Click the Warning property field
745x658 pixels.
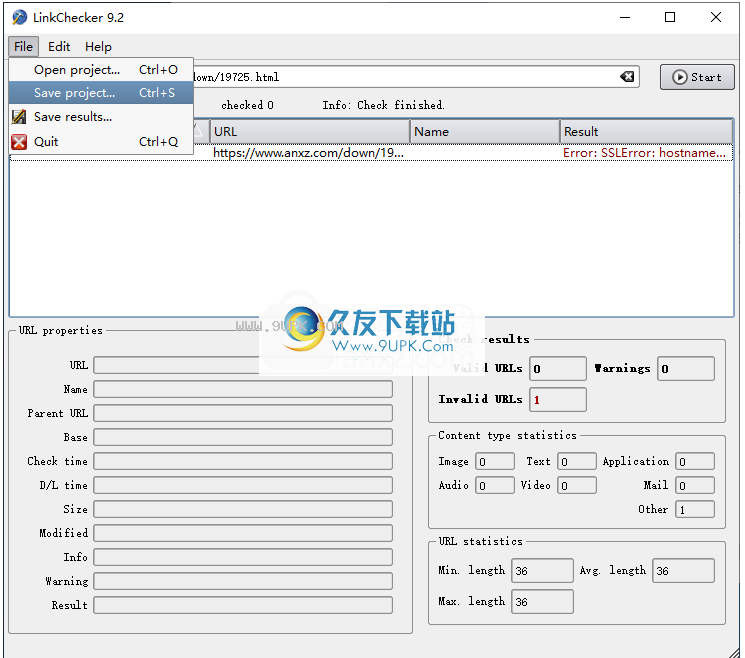[x=243, y=581]
